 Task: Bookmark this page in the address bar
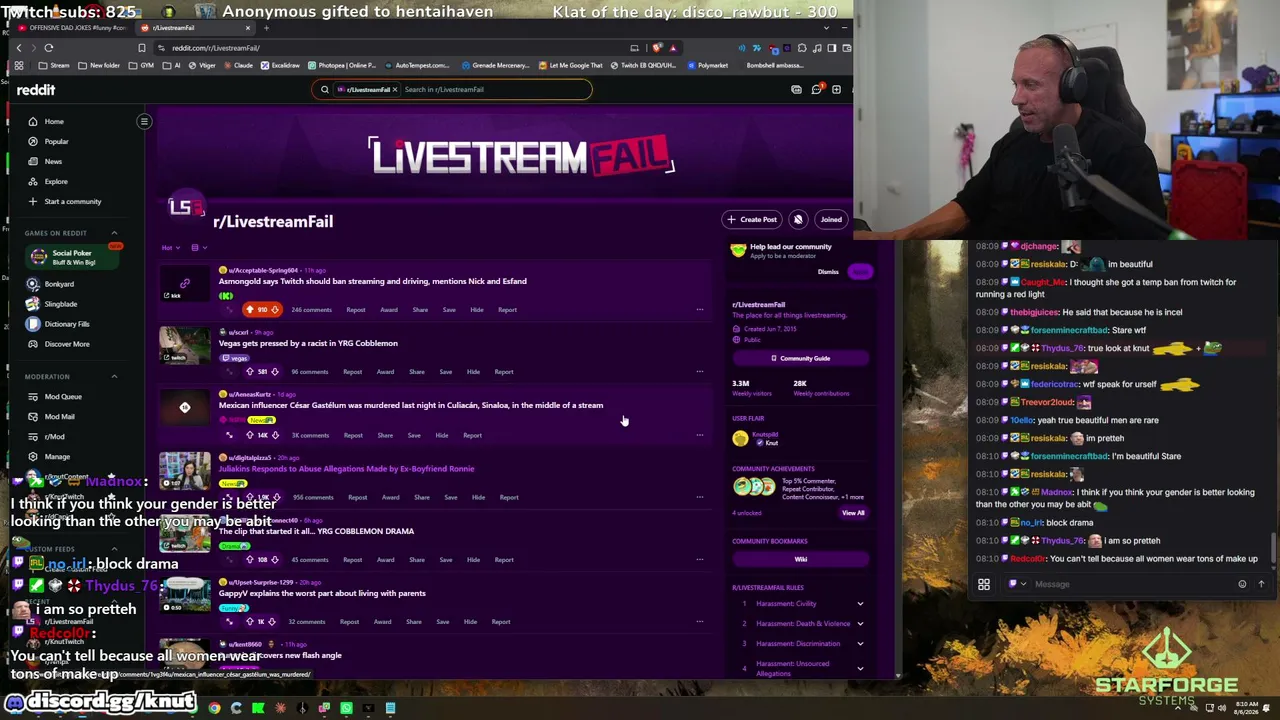(x=141, y=48)
